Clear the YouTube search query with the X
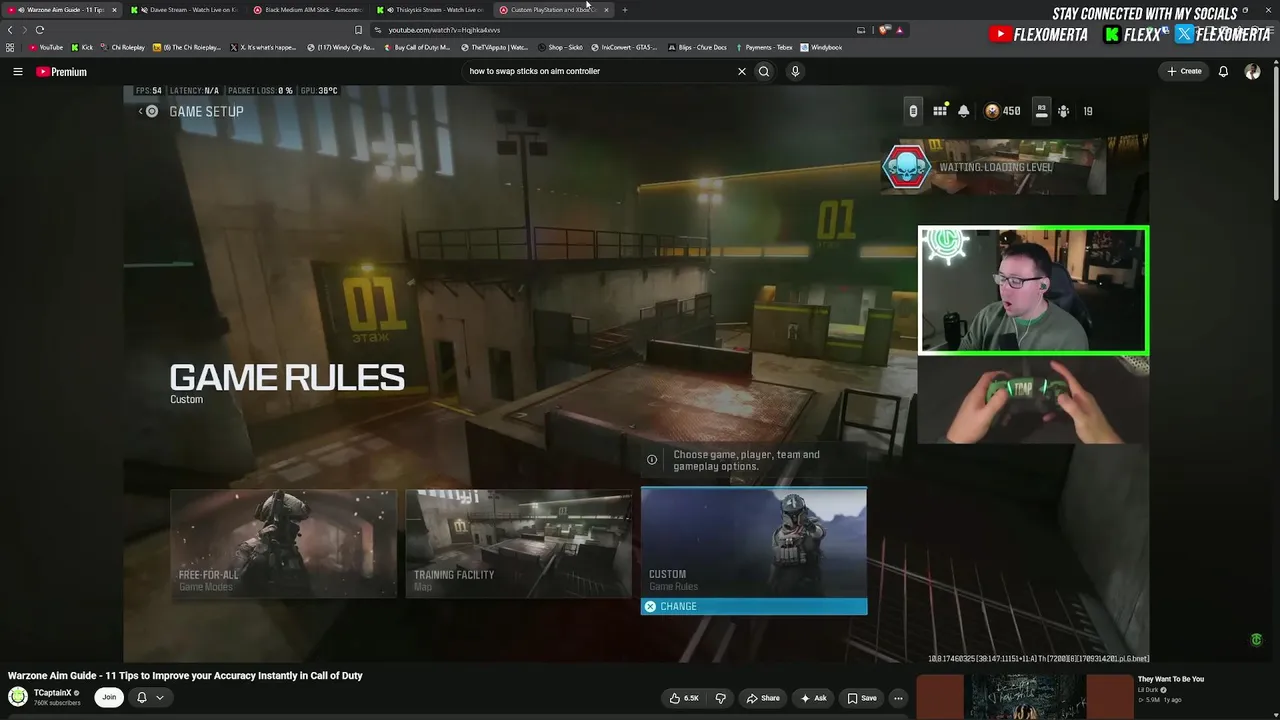Image resolution: width=1280 pixels, height=720 pixels. click(x=742, y=72)
